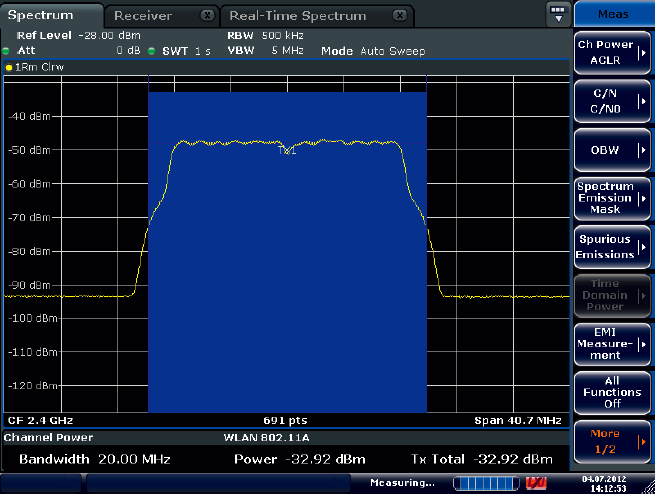Select the 1Rm Clrw trace label

pos(39,67)
